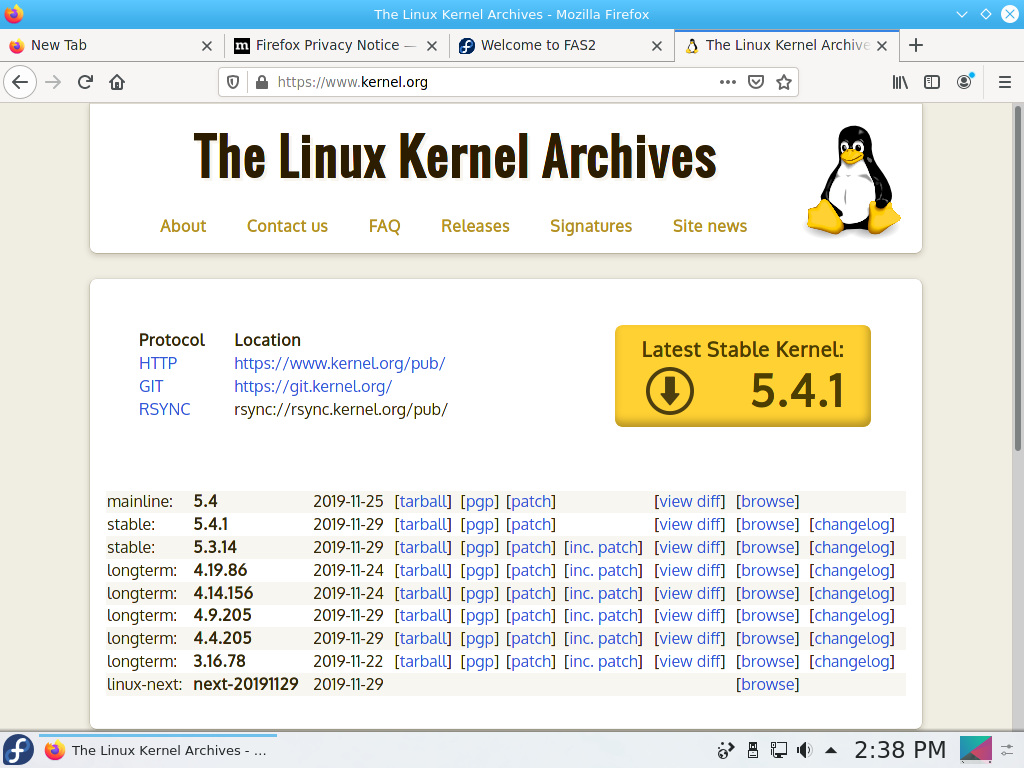Viewport: 1024px width, 768px height.
Task: Open patch for stable 5.3.14
Action: tap(531, 547)
